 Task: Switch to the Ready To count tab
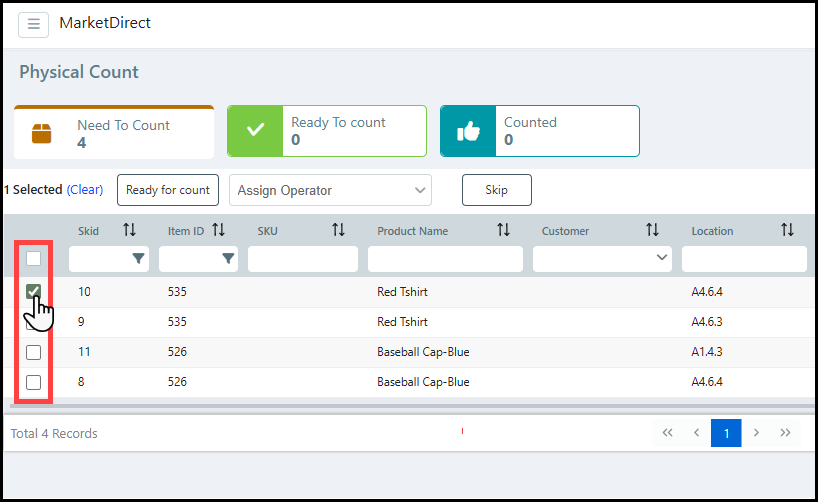pos(326,131)
